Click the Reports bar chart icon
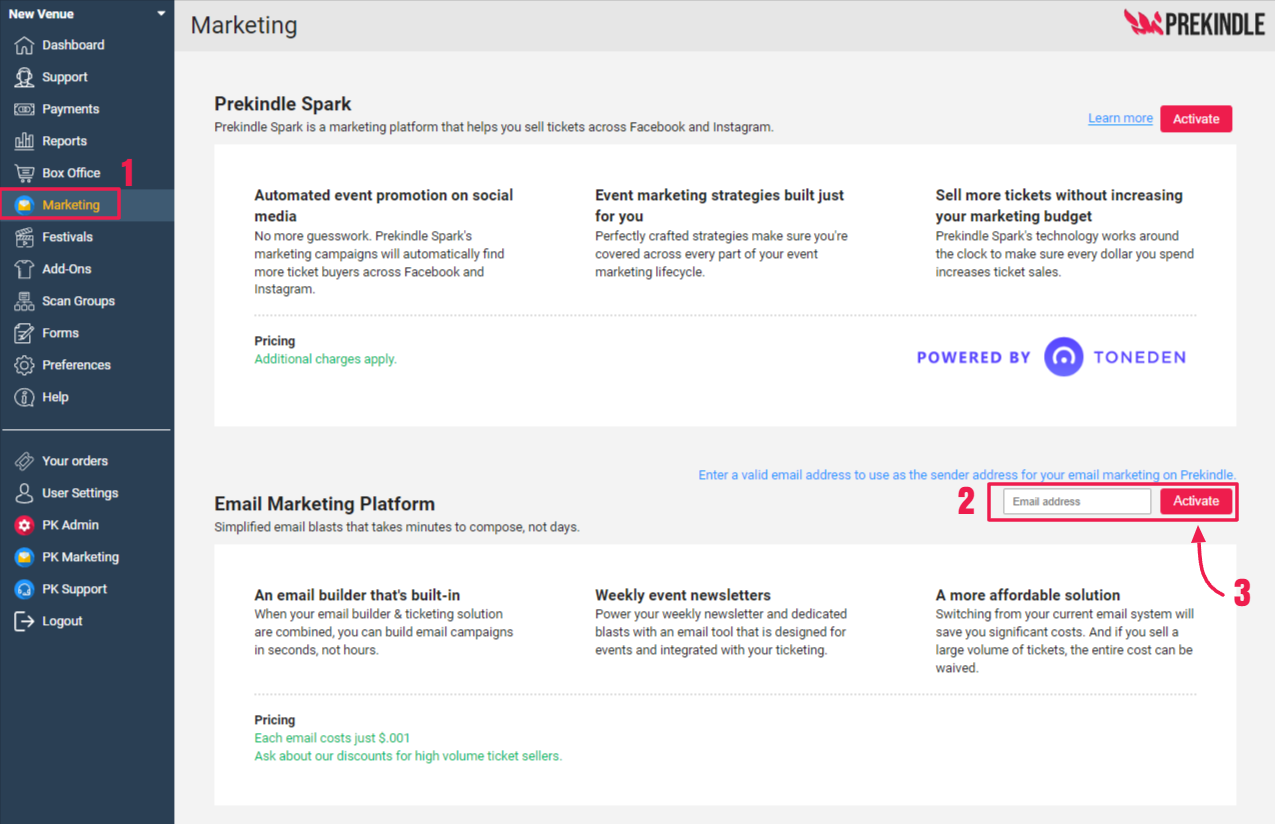 coord(24,141)
